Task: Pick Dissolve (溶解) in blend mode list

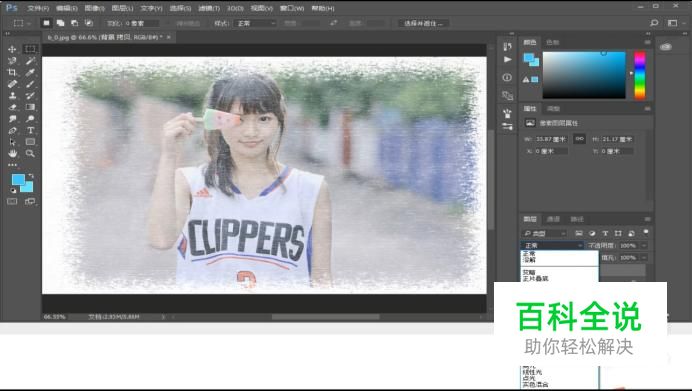Action: click(529, 260)
